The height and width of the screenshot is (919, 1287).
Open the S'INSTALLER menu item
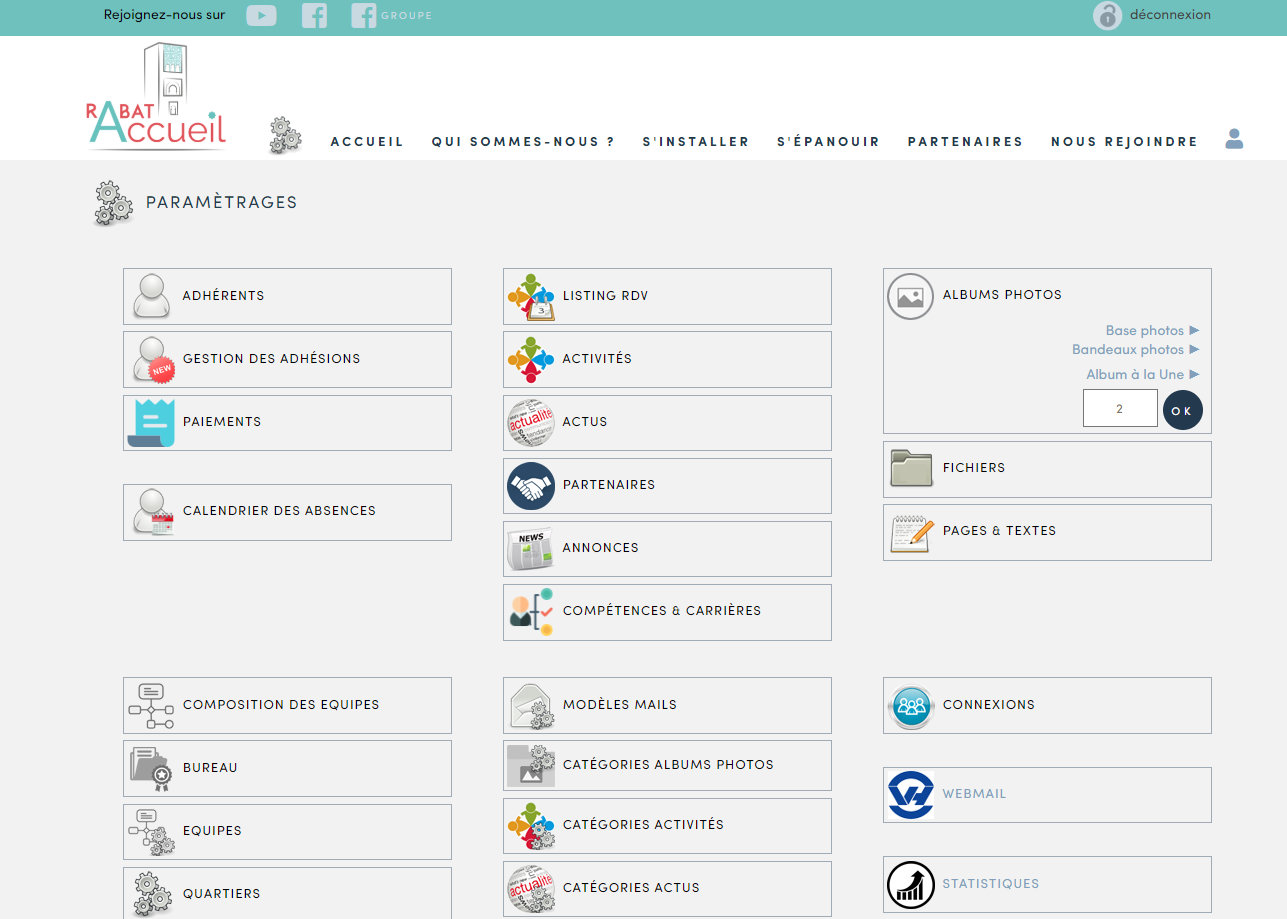pos(695,142)
